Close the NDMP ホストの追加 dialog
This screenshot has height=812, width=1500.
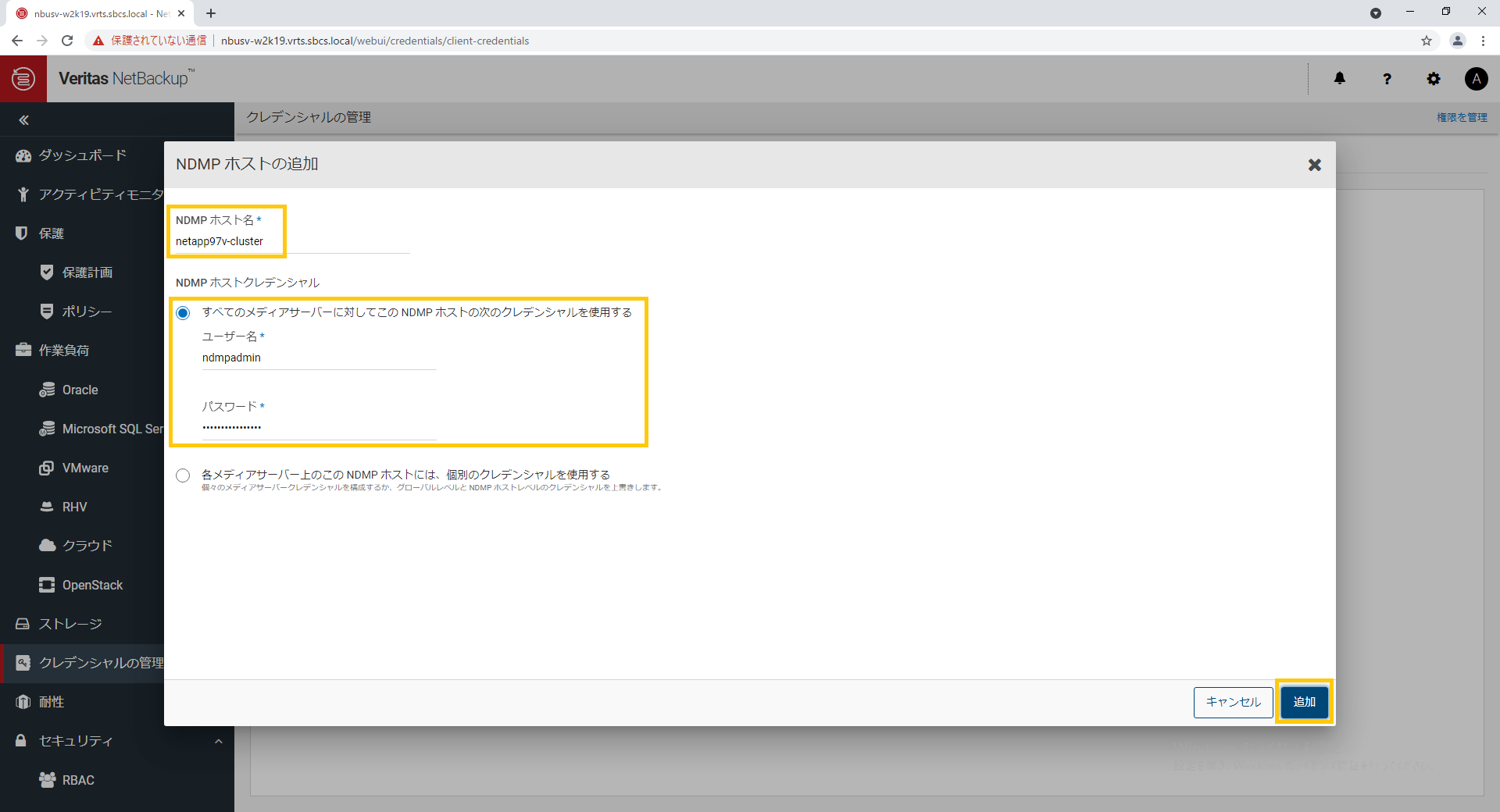[1315, 165]
